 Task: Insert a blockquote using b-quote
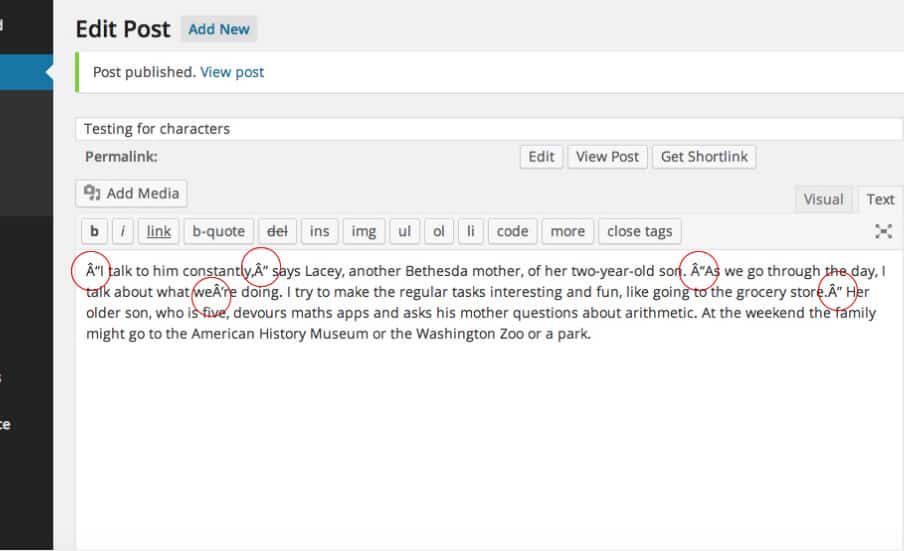(218, 231)
